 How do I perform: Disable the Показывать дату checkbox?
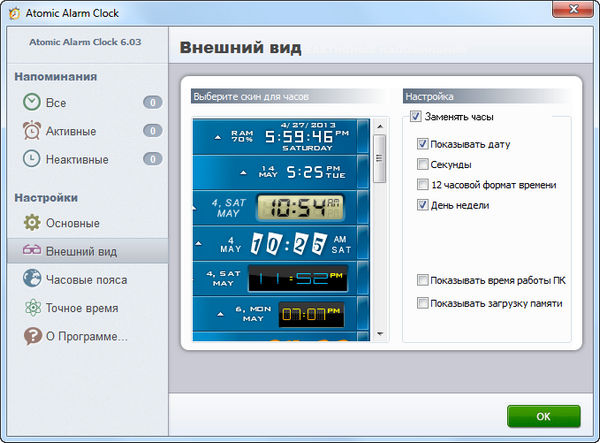click(x=424, y=144)
